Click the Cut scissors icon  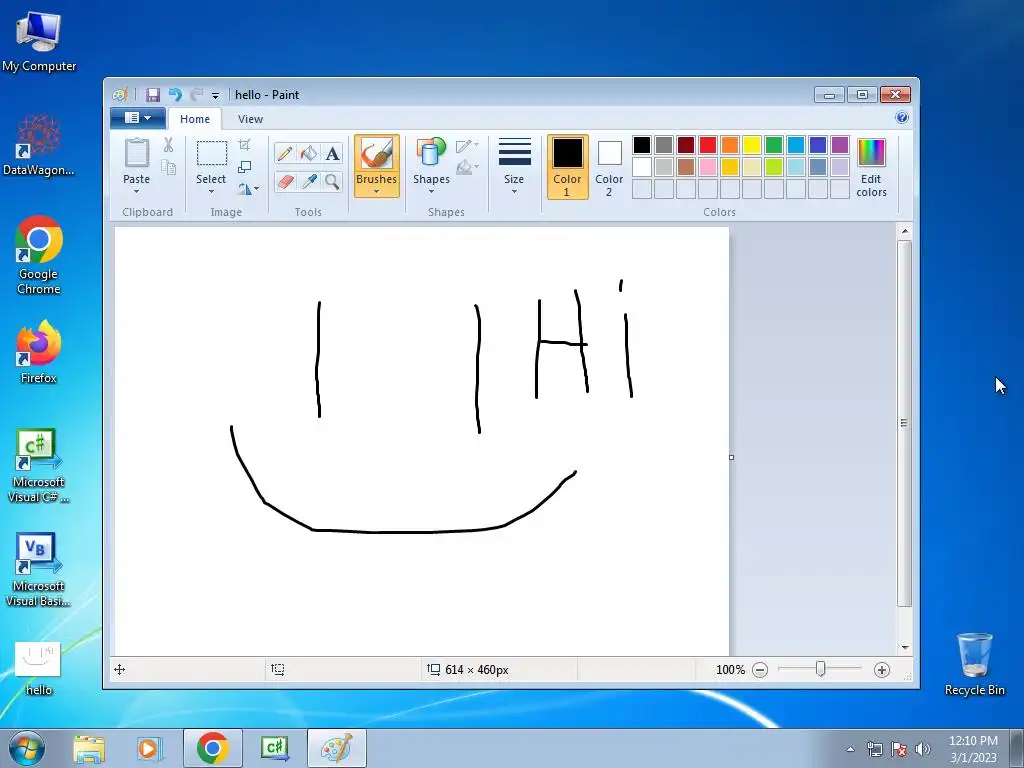tap(168, 145)
